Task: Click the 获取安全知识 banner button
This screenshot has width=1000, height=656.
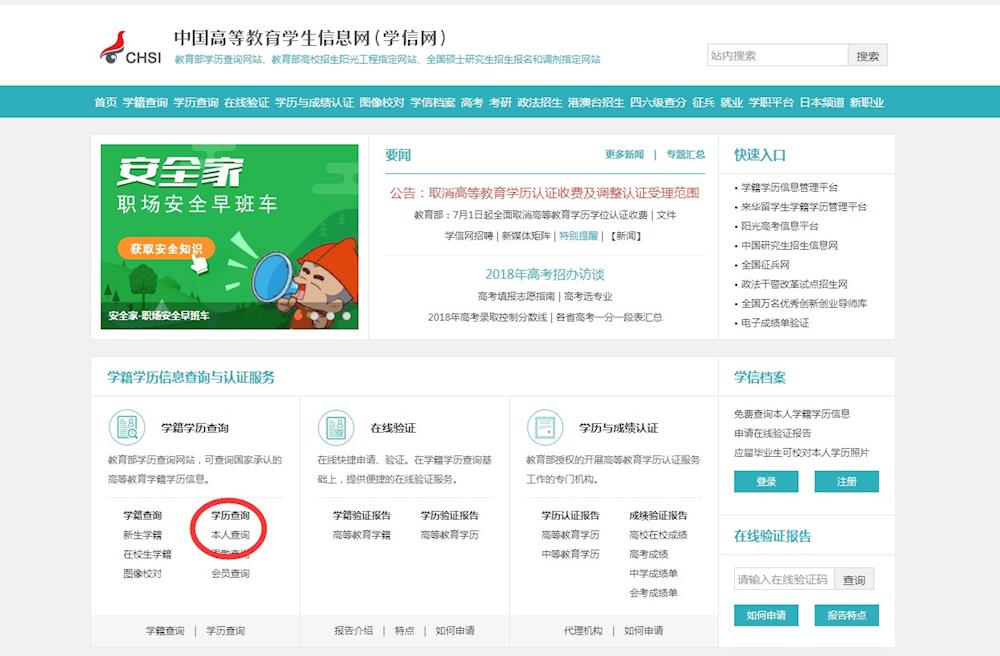Action: click(x=166, y=249)
